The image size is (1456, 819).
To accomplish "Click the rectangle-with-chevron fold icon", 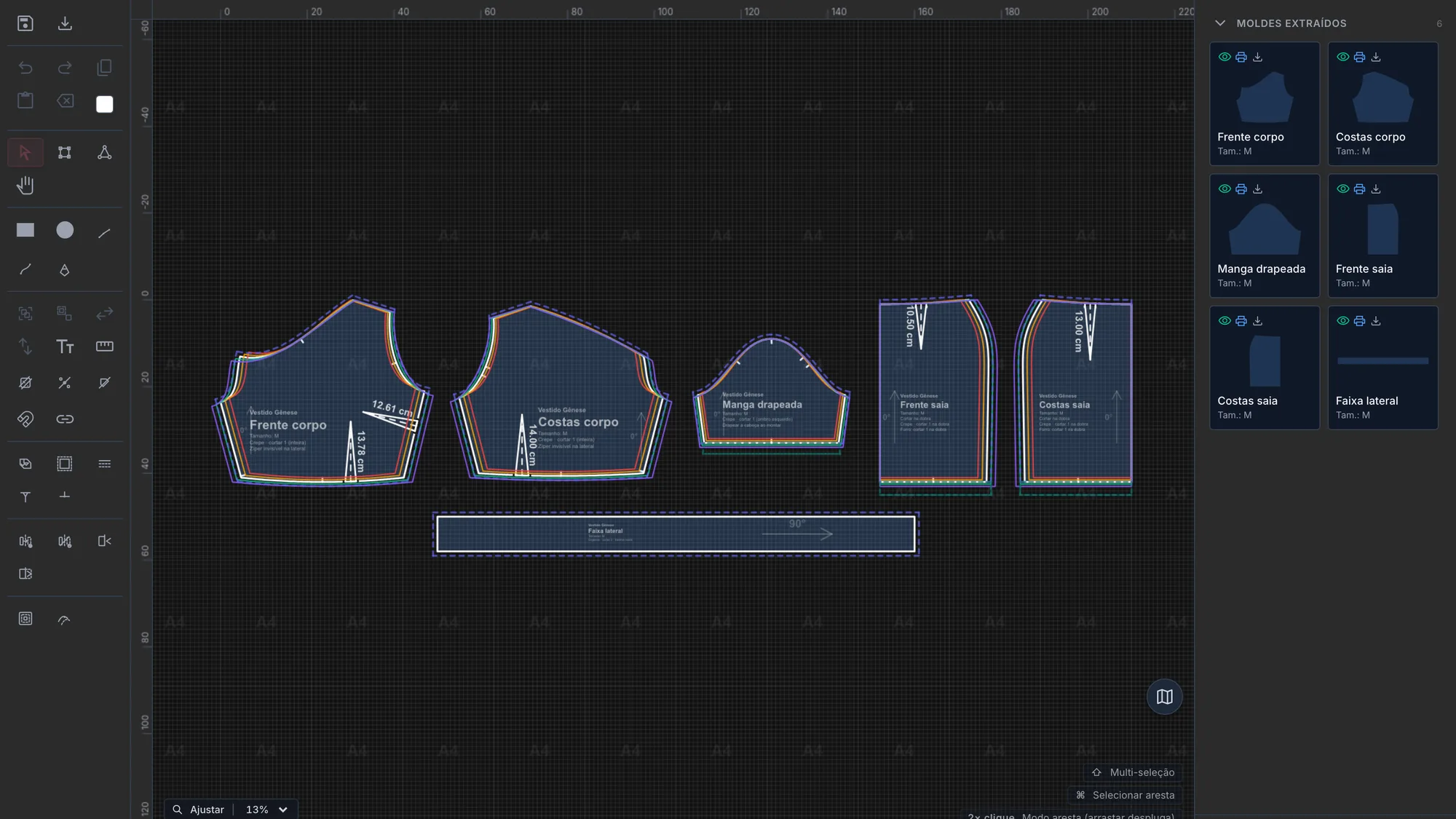I will point(105,541).
